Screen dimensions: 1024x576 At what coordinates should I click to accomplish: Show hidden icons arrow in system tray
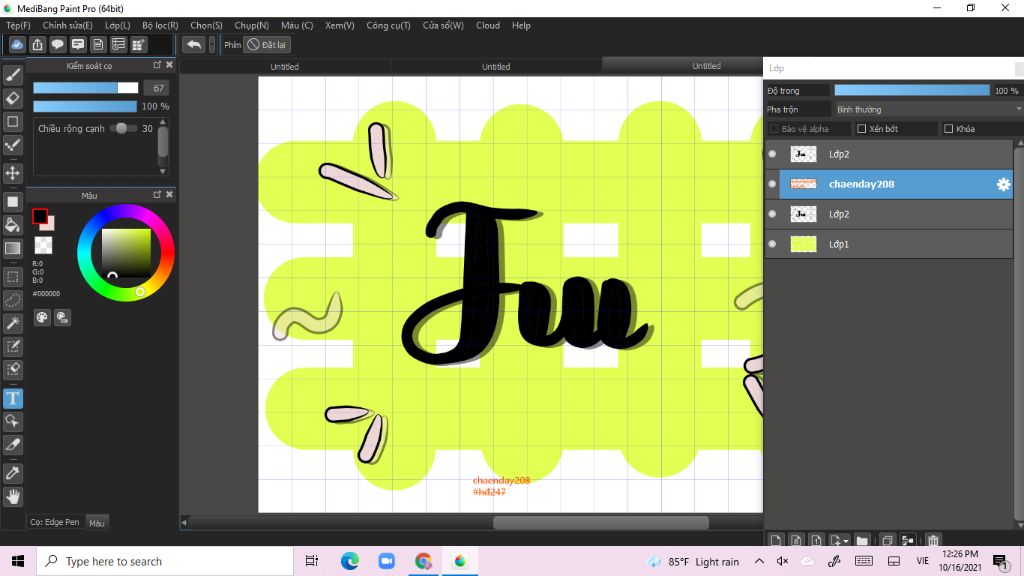pos(759,561)
